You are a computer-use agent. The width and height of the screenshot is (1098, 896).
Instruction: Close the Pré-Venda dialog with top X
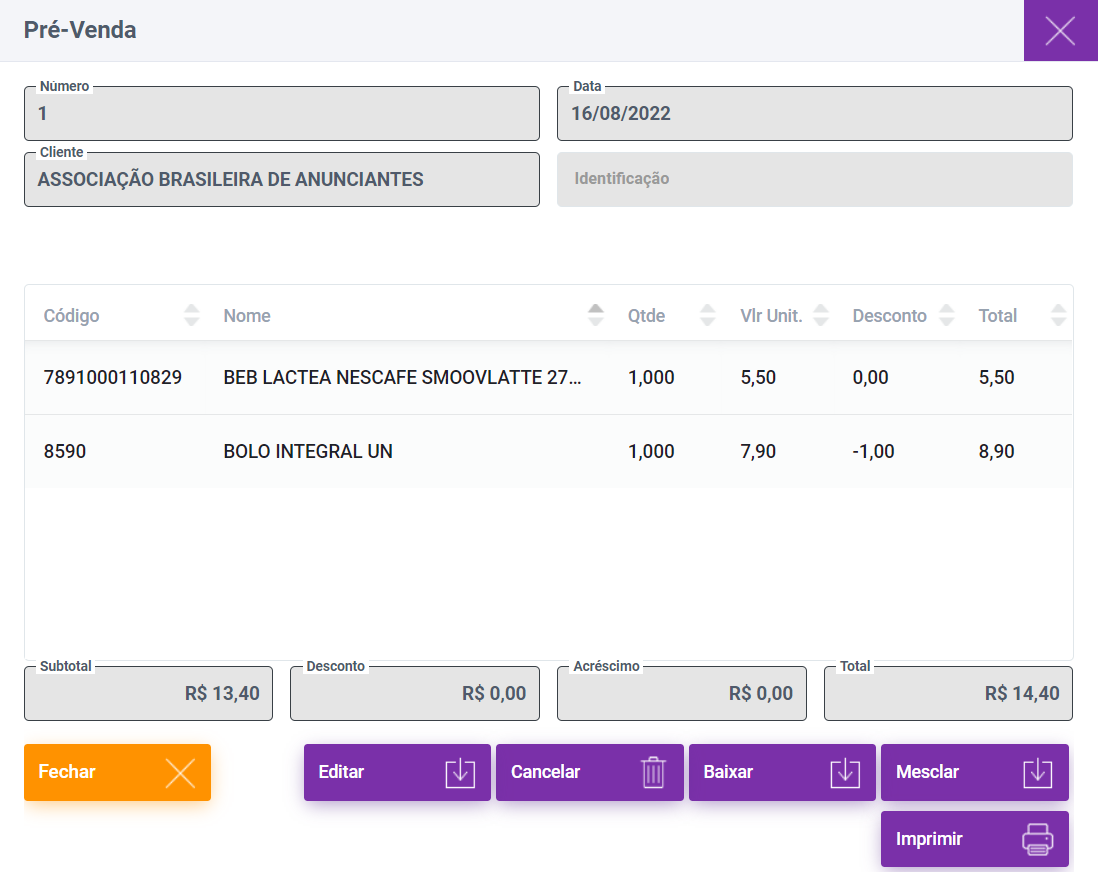coord(1060,31)
